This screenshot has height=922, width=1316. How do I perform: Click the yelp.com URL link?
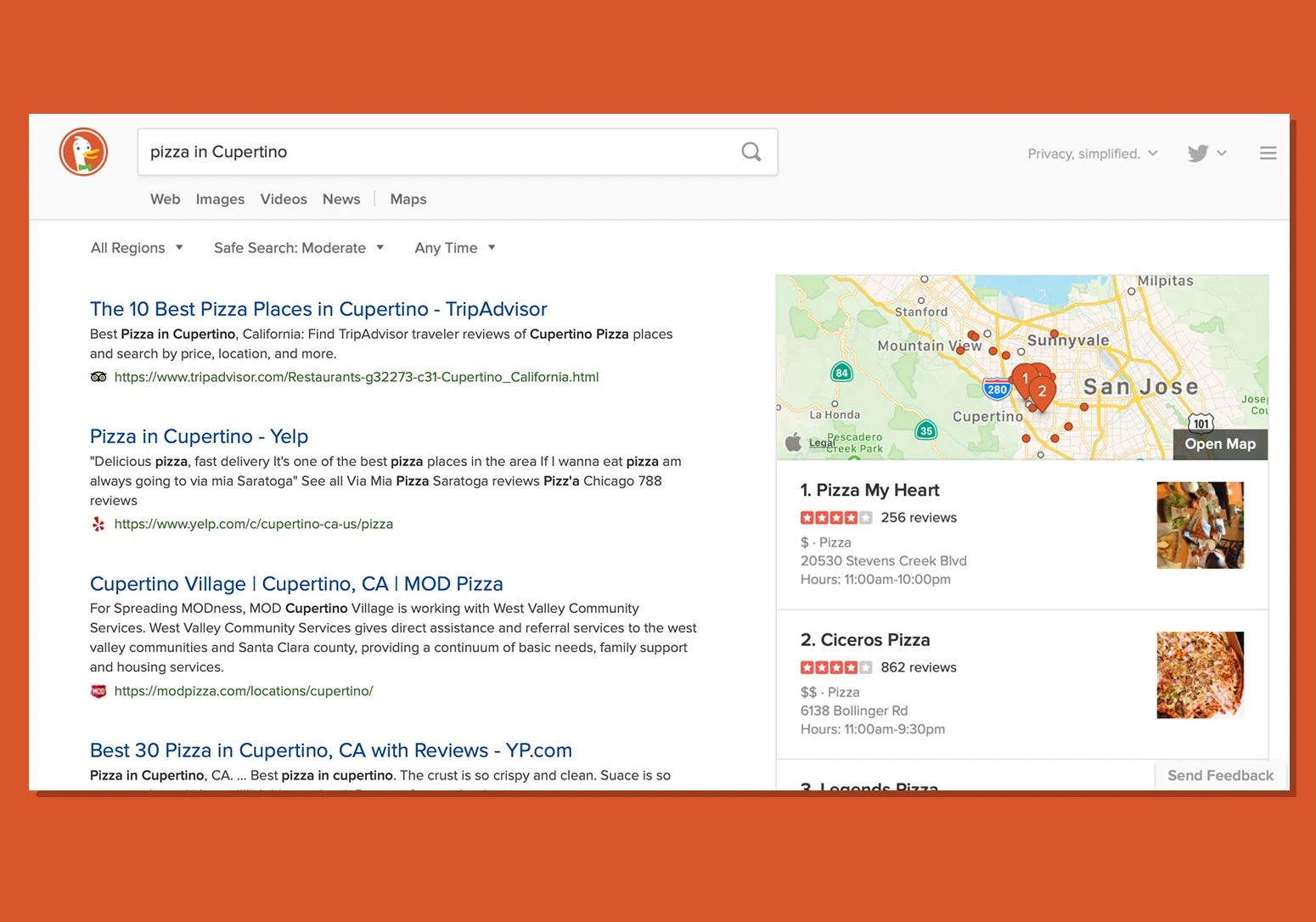tap(254, 524)
